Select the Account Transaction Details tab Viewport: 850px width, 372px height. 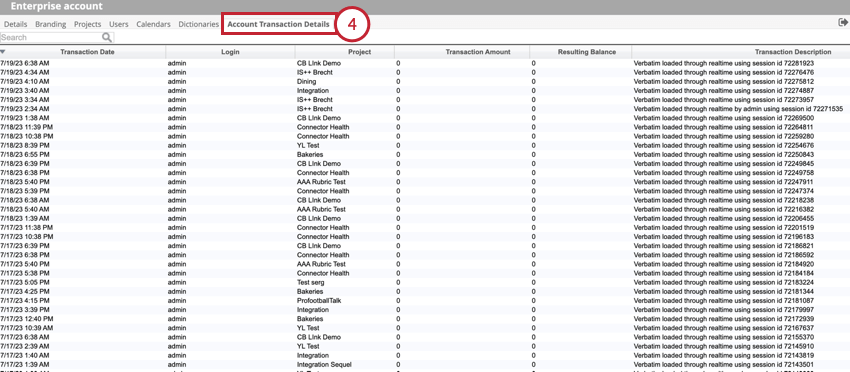pyautogui.click(x=278, y=24)
